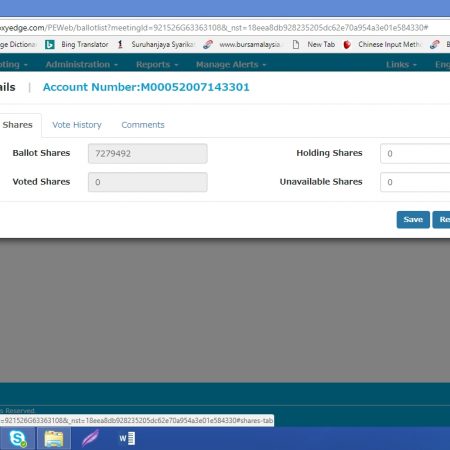Image resolution: width=450 pixels, height=450 pixels.
Task: Open the Chinese Input Method bookmark
Action: pyautogui.click(x=383, y=44)
